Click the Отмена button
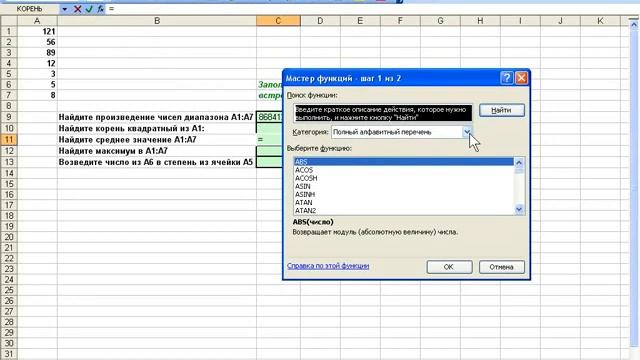This screenshot has height=360, width=640. 502,267
